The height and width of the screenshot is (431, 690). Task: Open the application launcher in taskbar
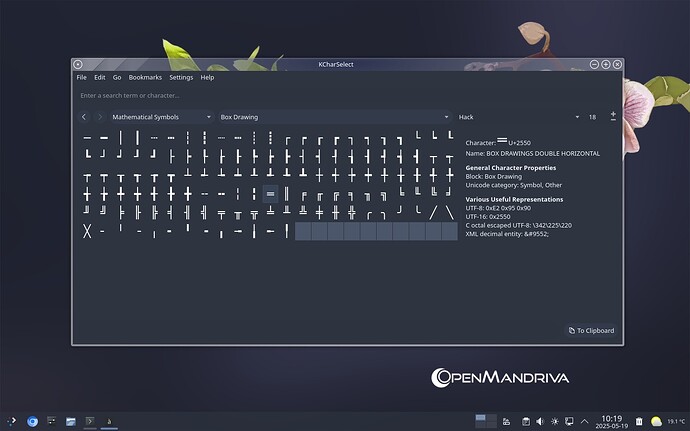click(12, 421)
